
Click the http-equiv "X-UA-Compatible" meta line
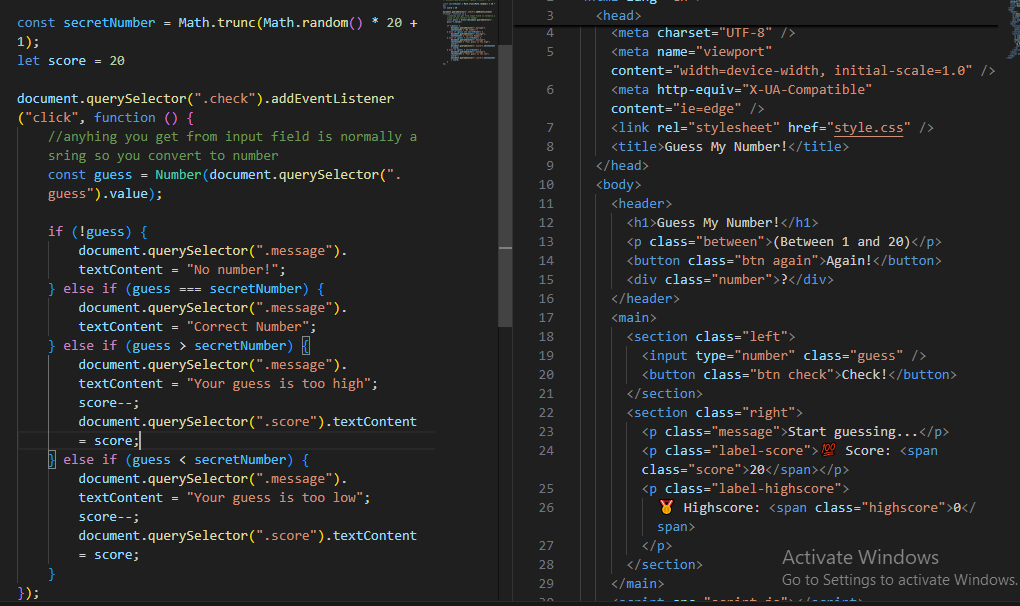(742, 99)
